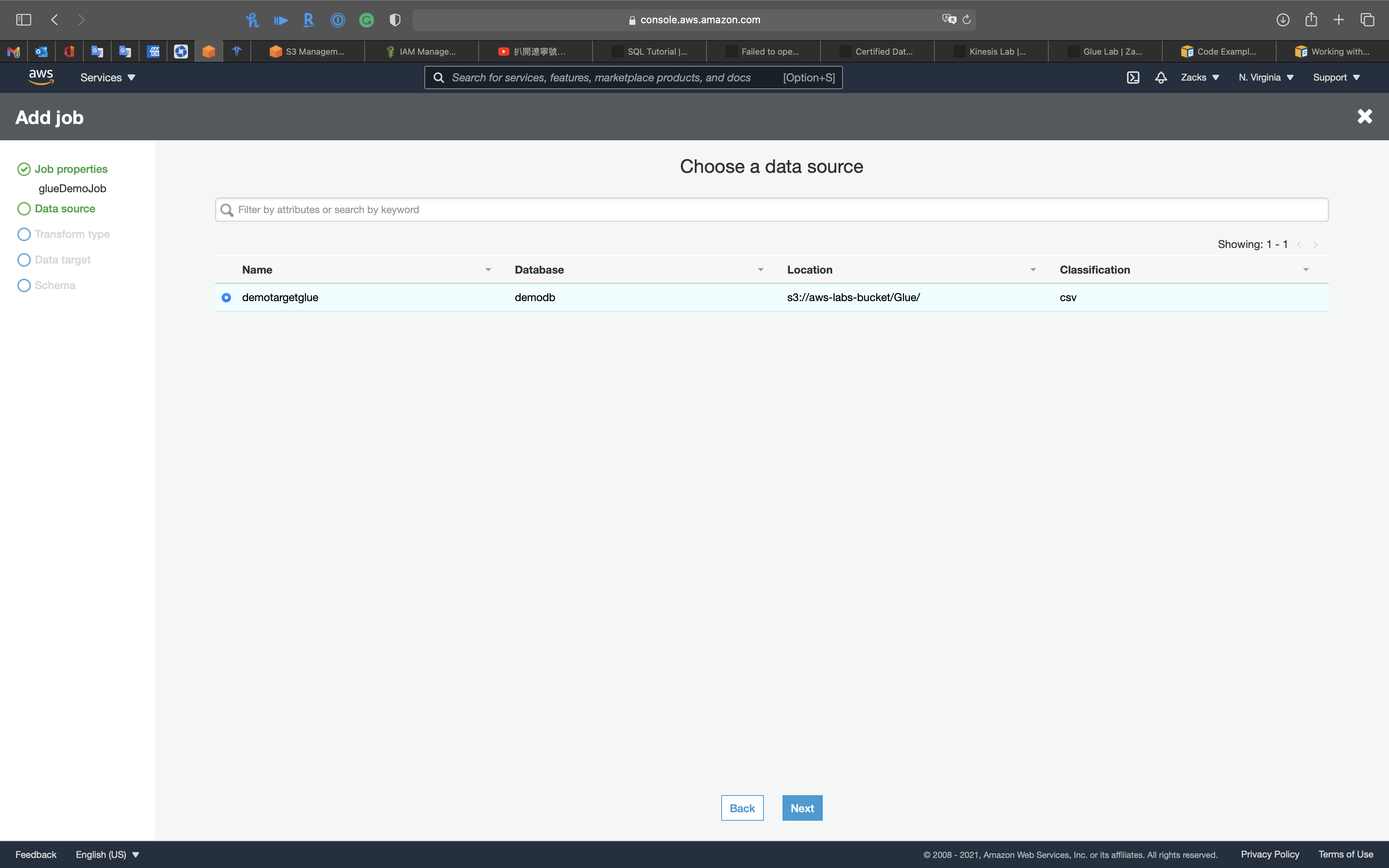
Task: Click the Transform type step circle
Action: tap(24, 234)
